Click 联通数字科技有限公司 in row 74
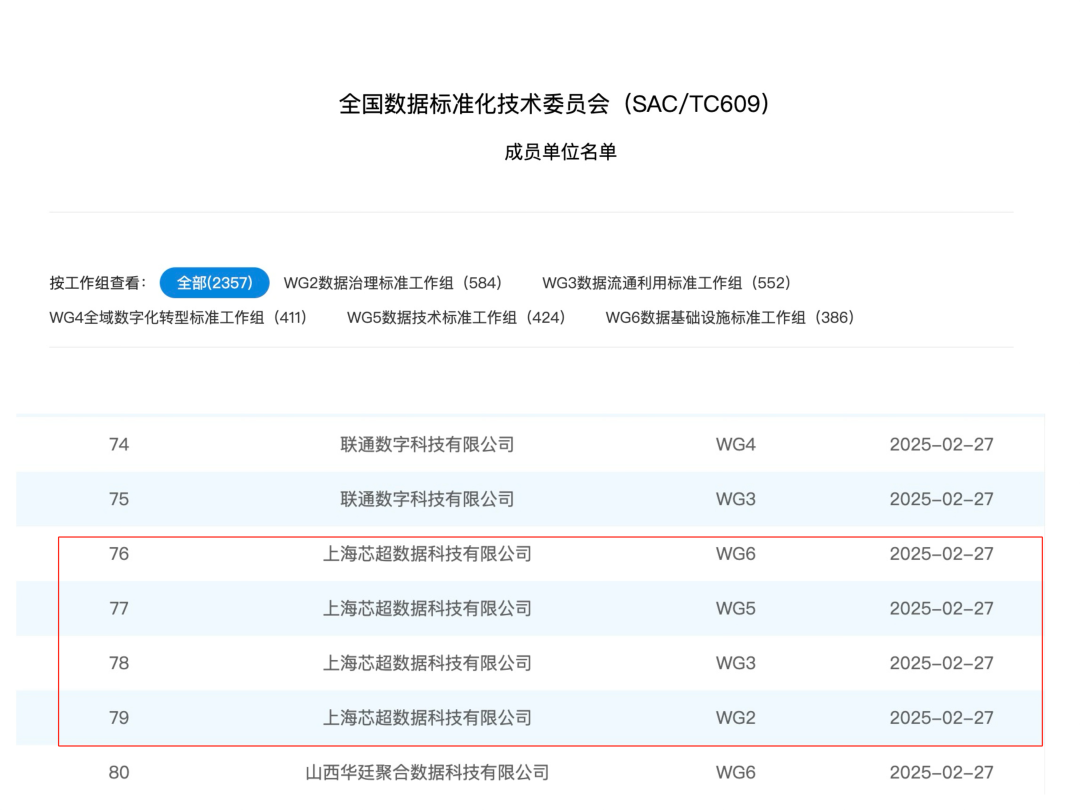Image resolution: width=1080 pixels, height=810 pixels. pyautogui.click(x=427, y=444)
